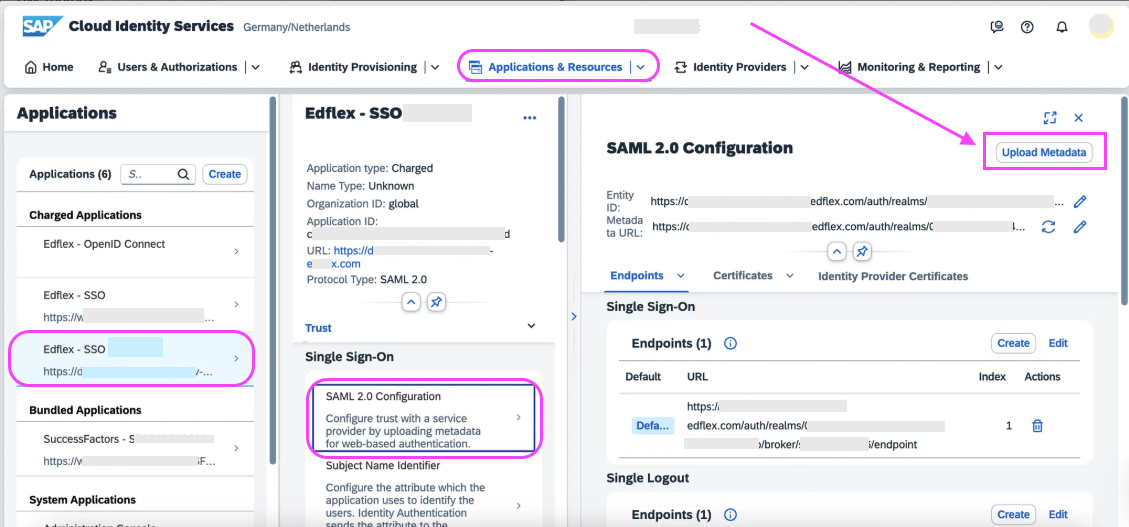
Task: Open the Certificates tab dropdown arrow
Action: tap(790, 276)
